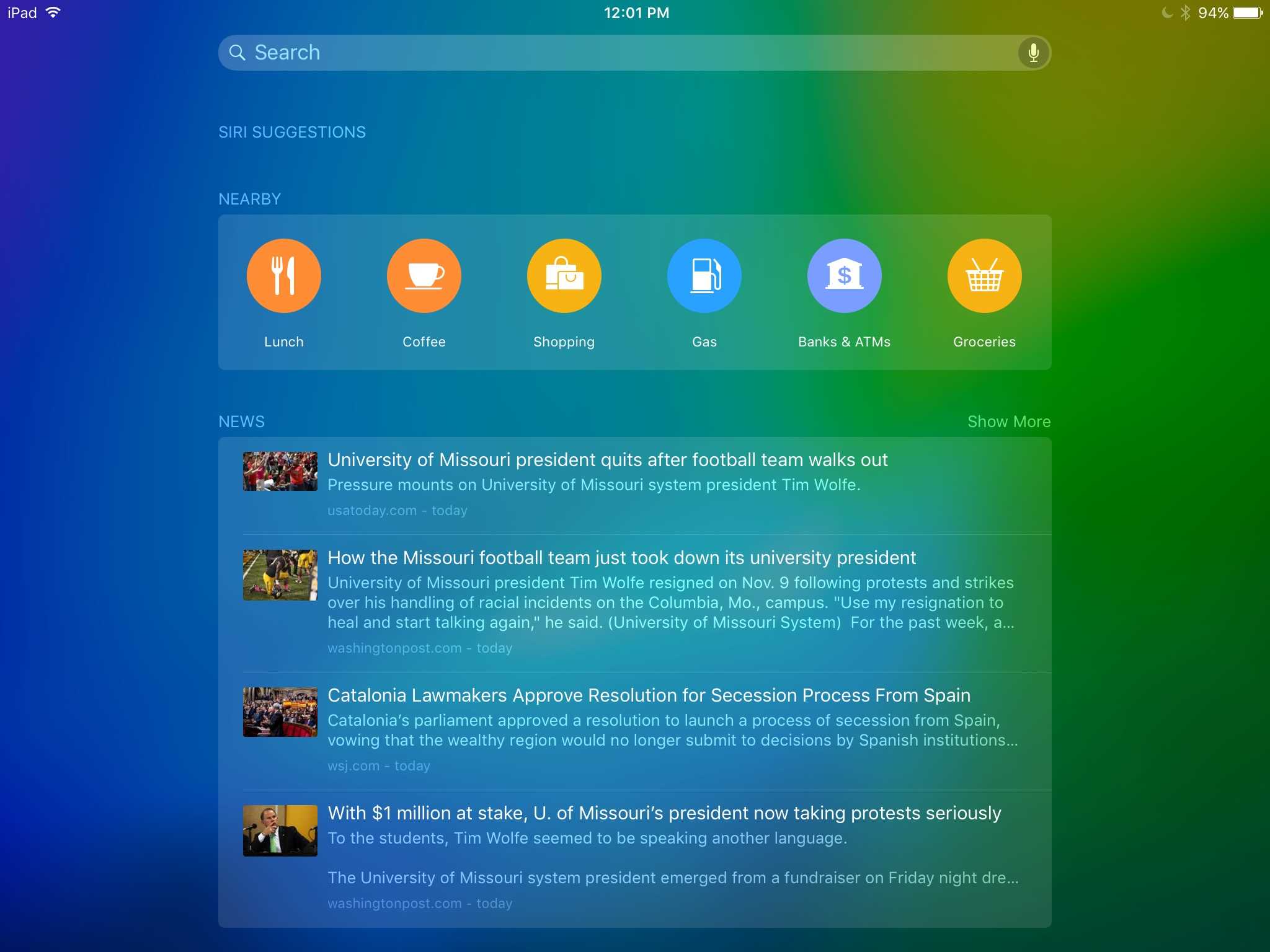Select the Shopping bag icon
Image resolution: width=1270 pixels, height=952 pixels.
pos(564,276)
